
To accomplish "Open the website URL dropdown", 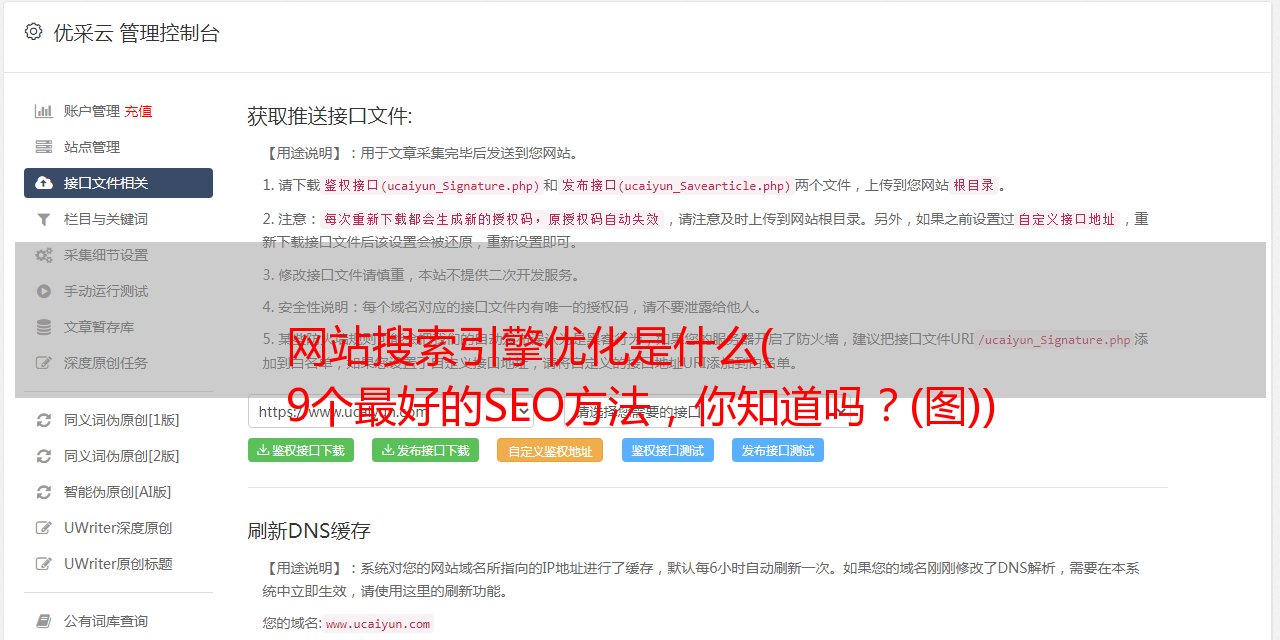I will [x=390, y=411].
